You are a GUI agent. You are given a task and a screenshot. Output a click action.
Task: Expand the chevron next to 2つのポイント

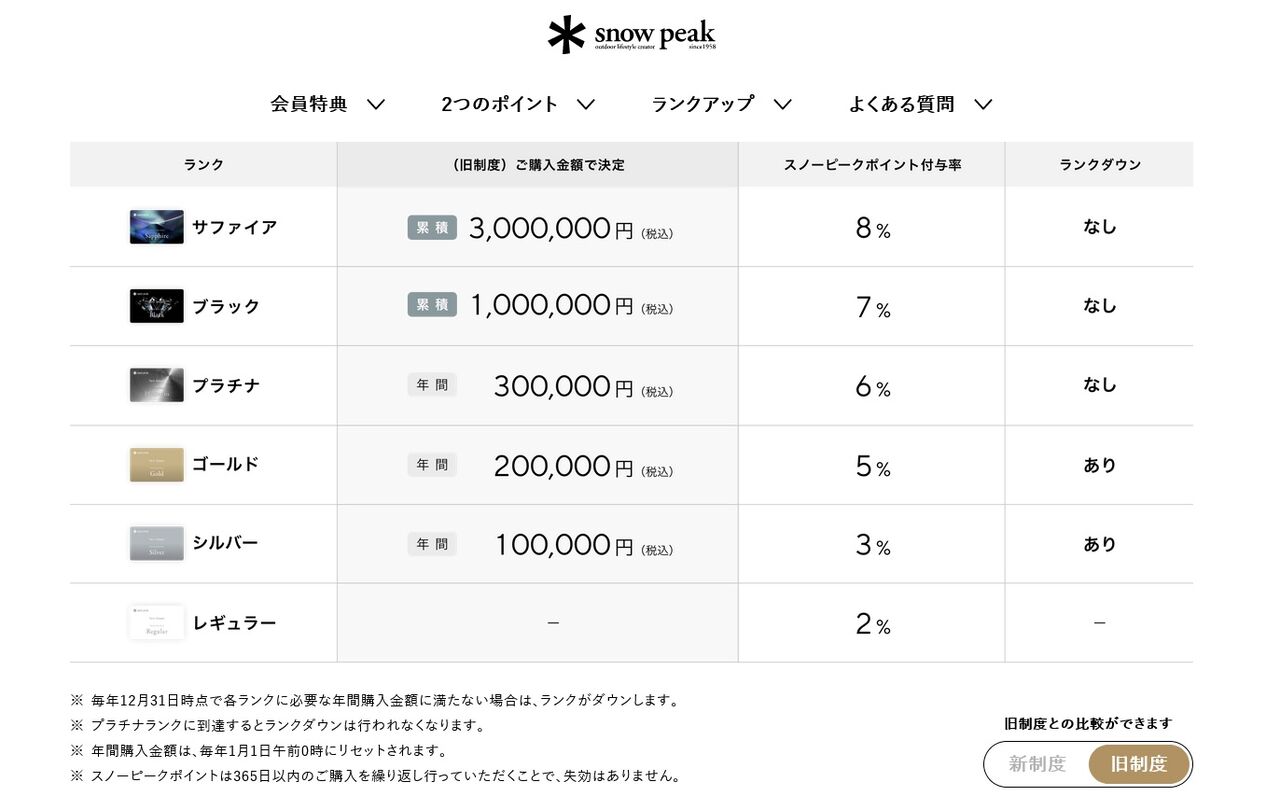coord(586,104)
